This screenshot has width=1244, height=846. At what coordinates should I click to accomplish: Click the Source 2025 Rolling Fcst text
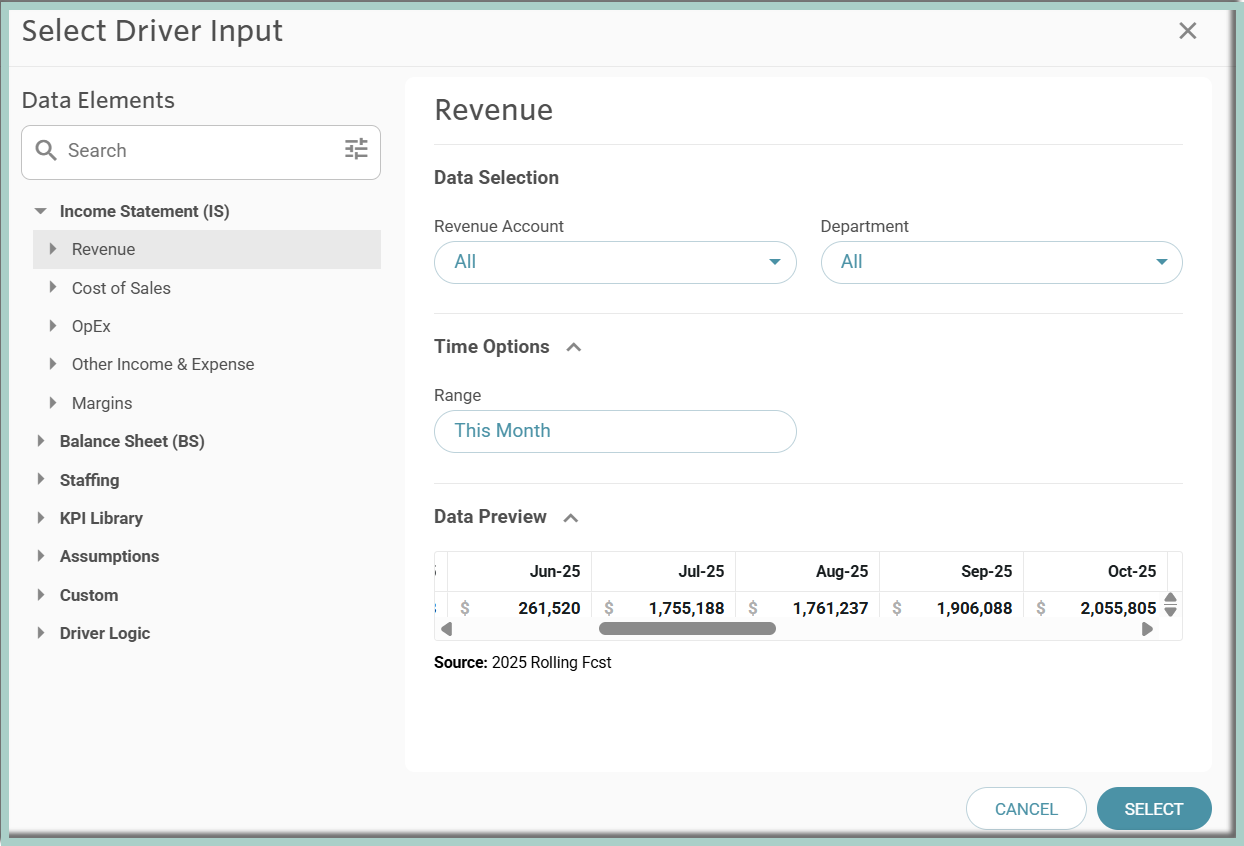(523, 662)
